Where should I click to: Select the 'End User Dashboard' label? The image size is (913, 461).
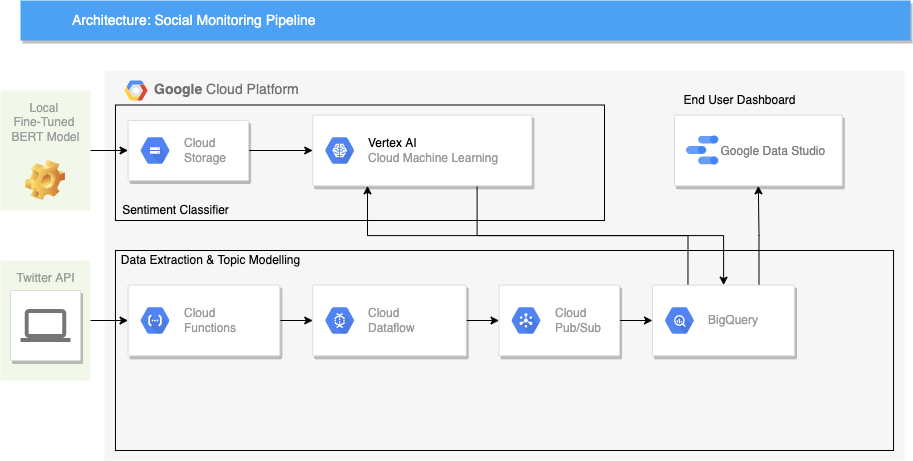coord(739,100)
